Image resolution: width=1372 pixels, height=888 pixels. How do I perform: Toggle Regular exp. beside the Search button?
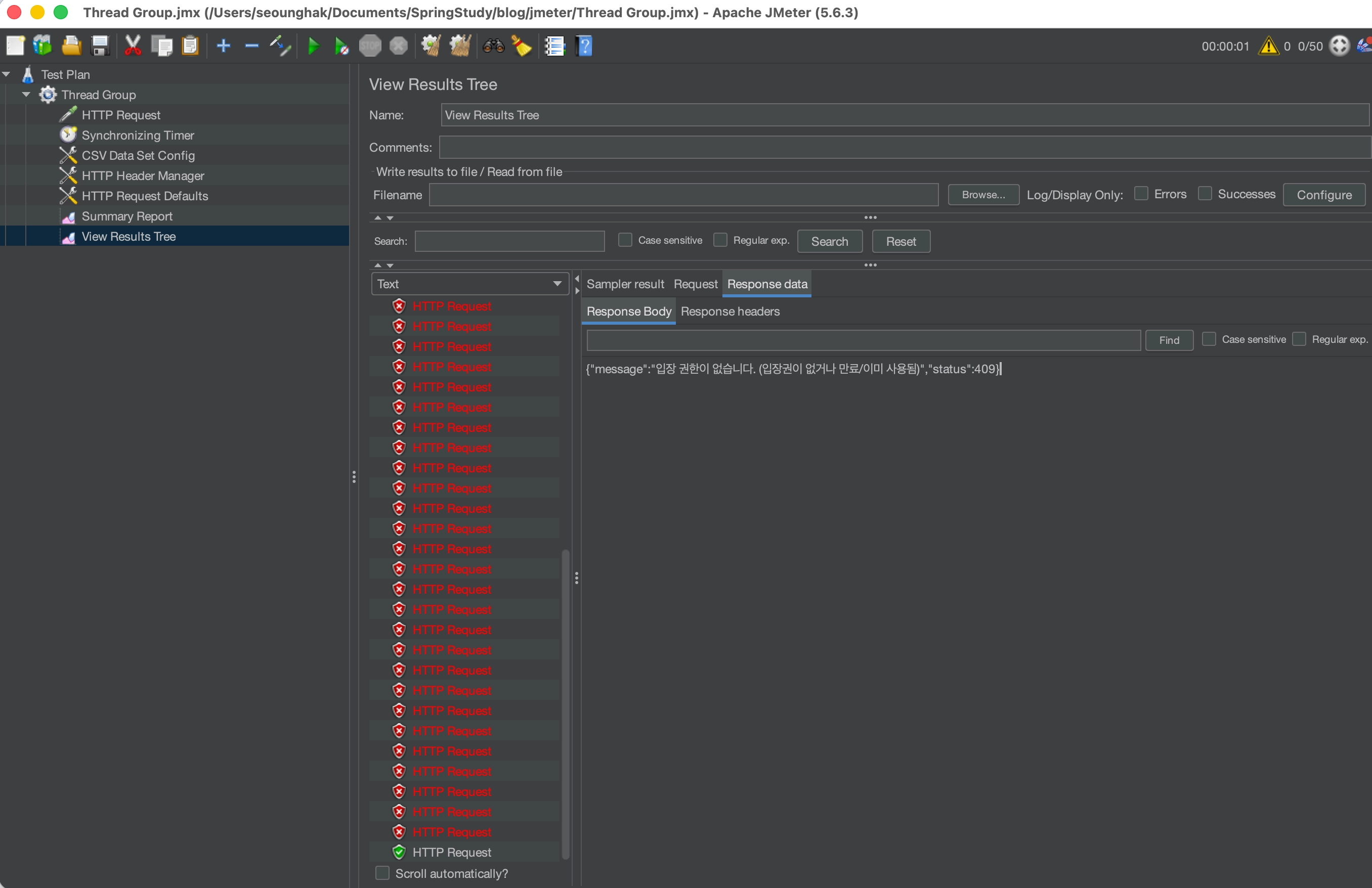tap(720, 240)
